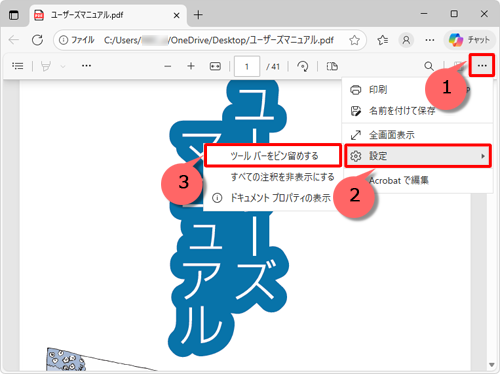Rotate the PDF page
Image resolution: width=500 pixels, height=374 pixels.
pos(303,66)
